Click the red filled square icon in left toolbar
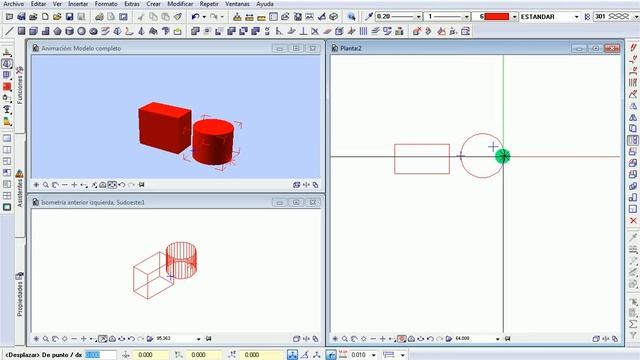 (7, 87)
